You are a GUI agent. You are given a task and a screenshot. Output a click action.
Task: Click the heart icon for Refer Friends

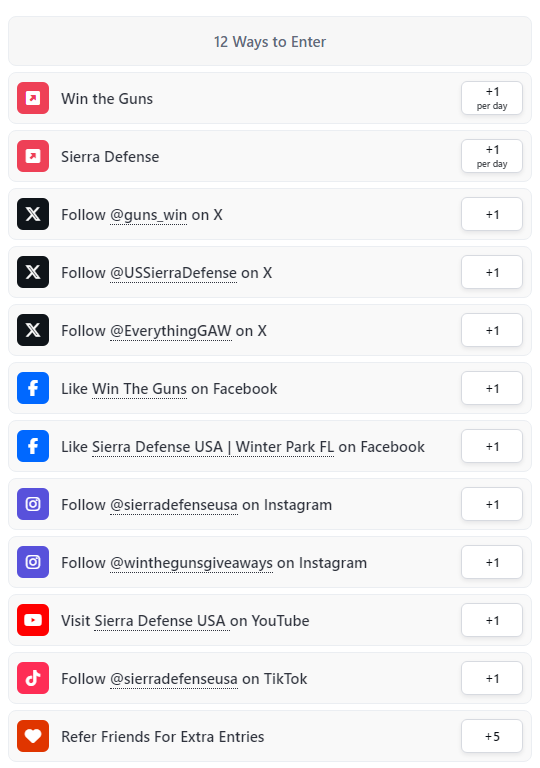click(33, 736)
